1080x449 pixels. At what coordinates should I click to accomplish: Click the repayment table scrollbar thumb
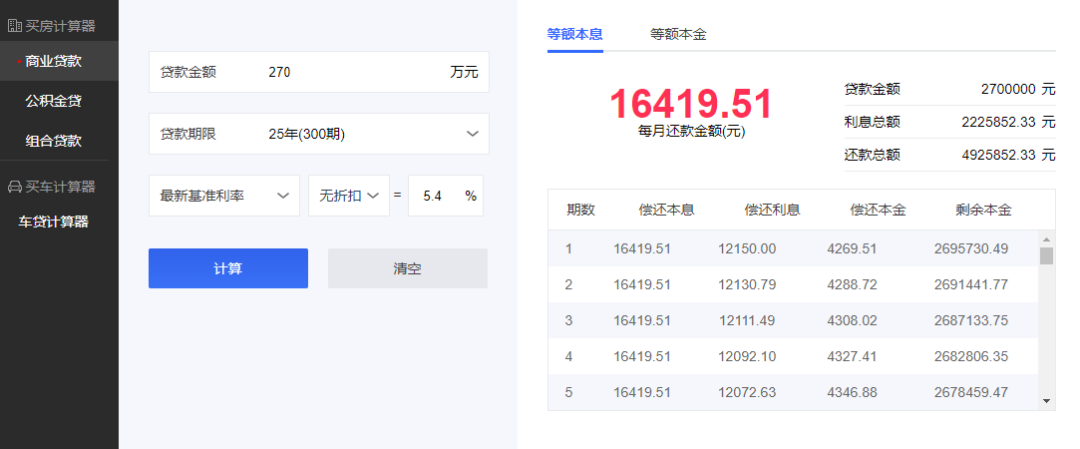coord(1047,256)
